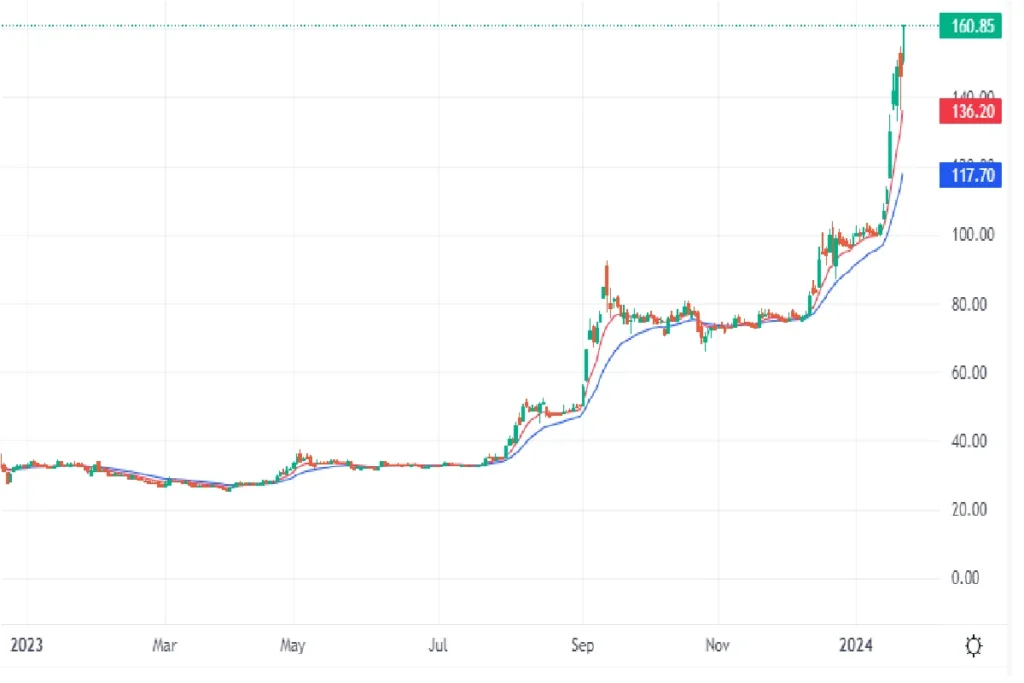The height and width of the screenshot is (683, 1024).
Task: Click the September price spike candle peak
Action: pos(607,264)
